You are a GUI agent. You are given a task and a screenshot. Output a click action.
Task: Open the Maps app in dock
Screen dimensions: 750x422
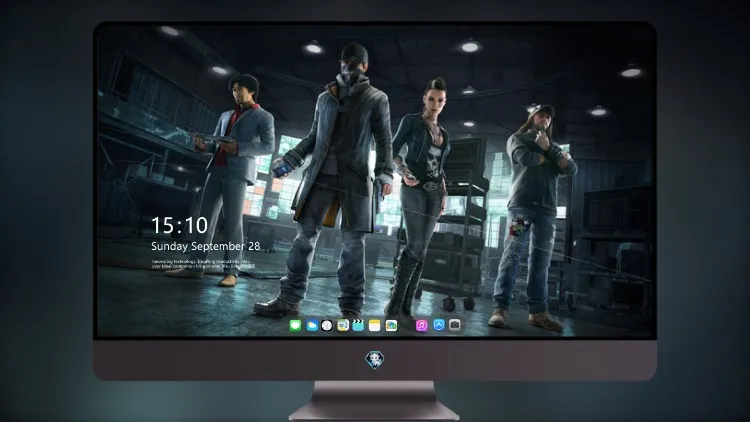coord(343,325)
